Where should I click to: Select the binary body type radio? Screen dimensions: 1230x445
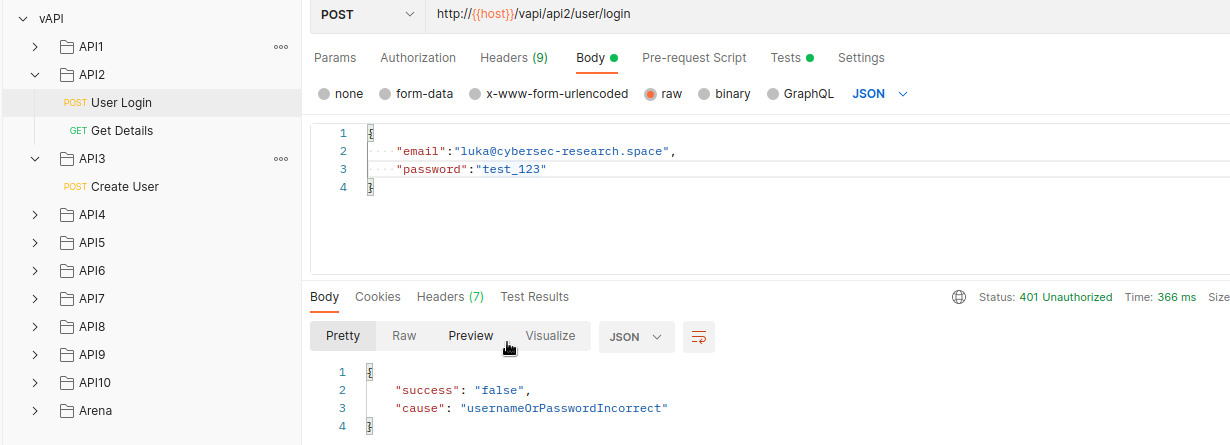tap(704, 94)
